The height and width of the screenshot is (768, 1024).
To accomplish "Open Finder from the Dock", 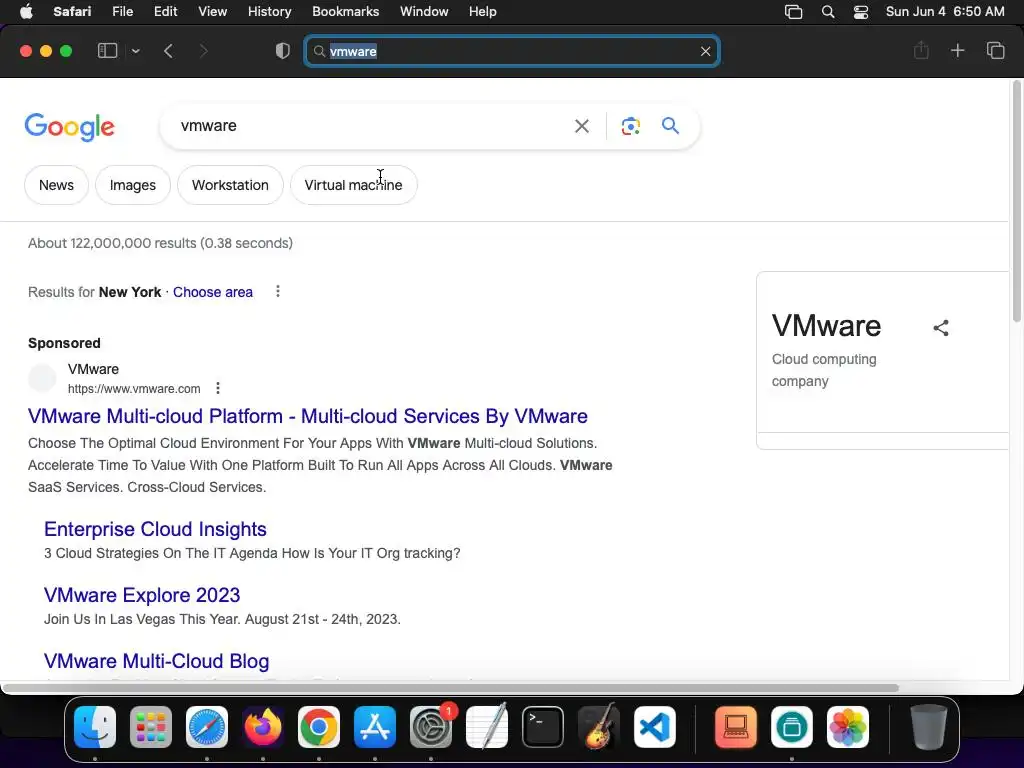I will 95,727.
